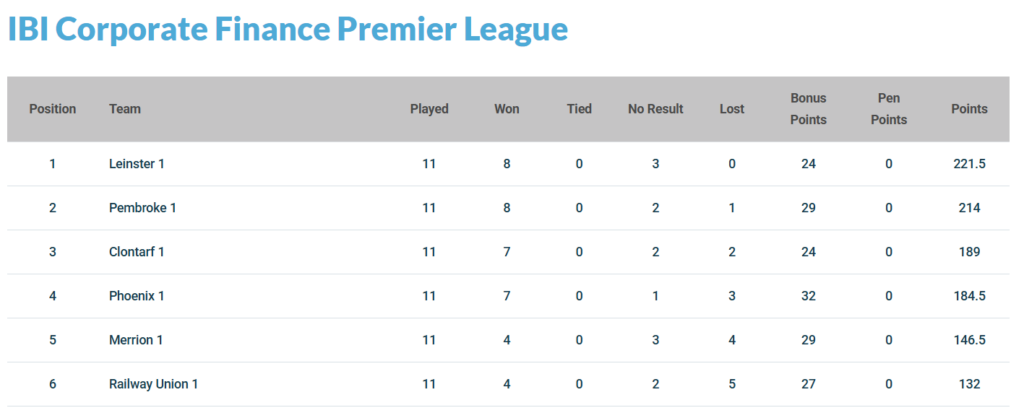Click the Tied column header
Image resolution: width=1024 pixels, height=413 pixels.
(579, 109)
